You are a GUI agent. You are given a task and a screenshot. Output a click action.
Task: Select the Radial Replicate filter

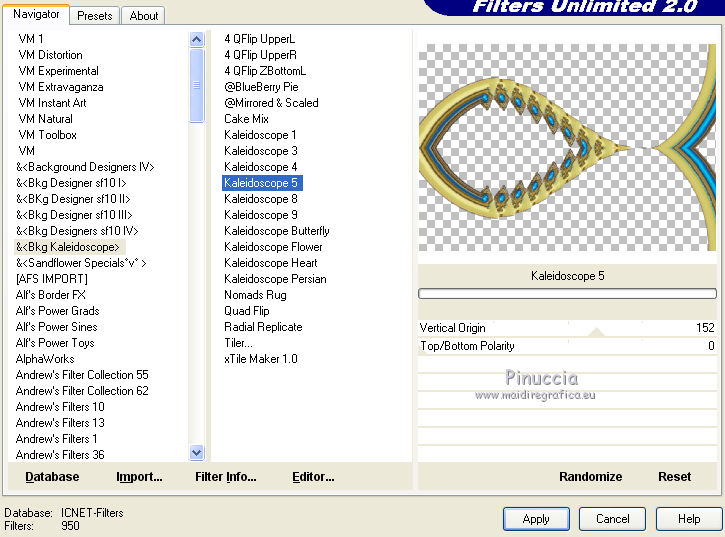point(263,327)
